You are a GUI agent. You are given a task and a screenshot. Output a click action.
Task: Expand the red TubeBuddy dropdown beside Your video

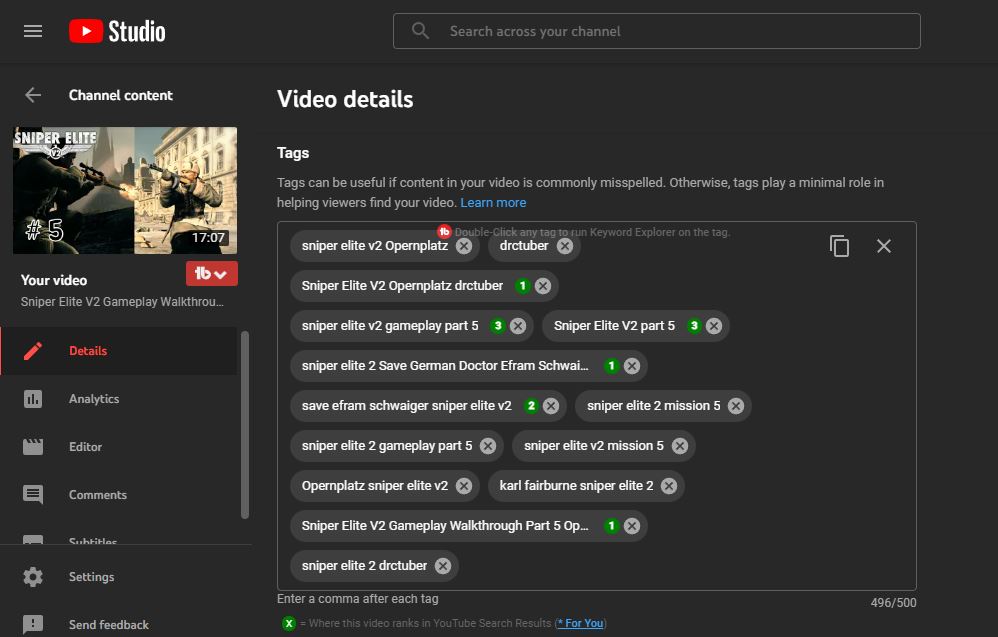[x=212, y=273]
